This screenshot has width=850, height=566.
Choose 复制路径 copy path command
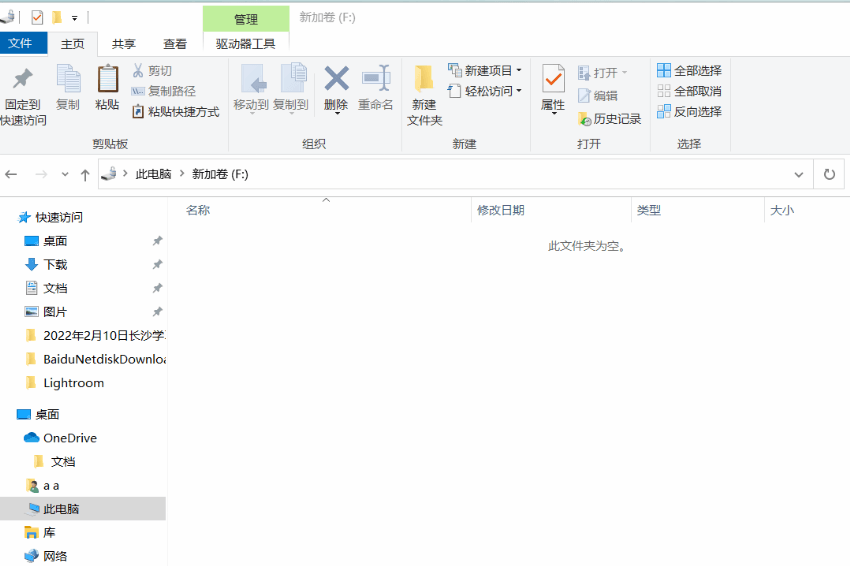(164, 91)
